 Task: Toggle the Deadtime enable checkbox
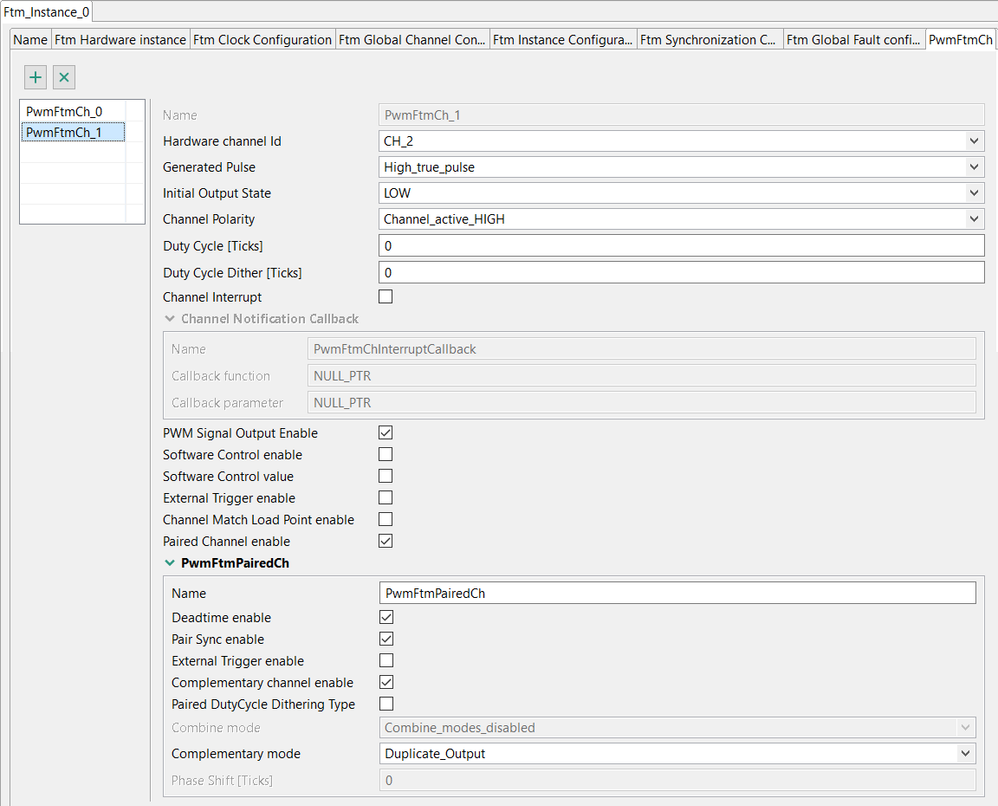[x=386, y=618]
